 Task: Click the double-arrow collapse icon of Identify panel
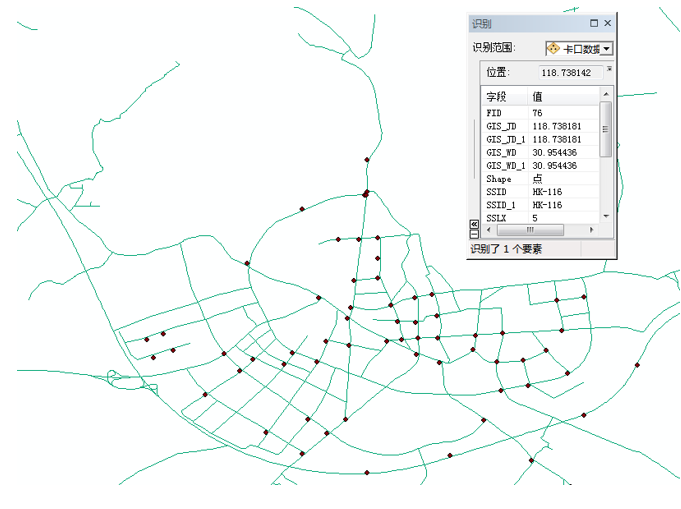tap(474, 224)
